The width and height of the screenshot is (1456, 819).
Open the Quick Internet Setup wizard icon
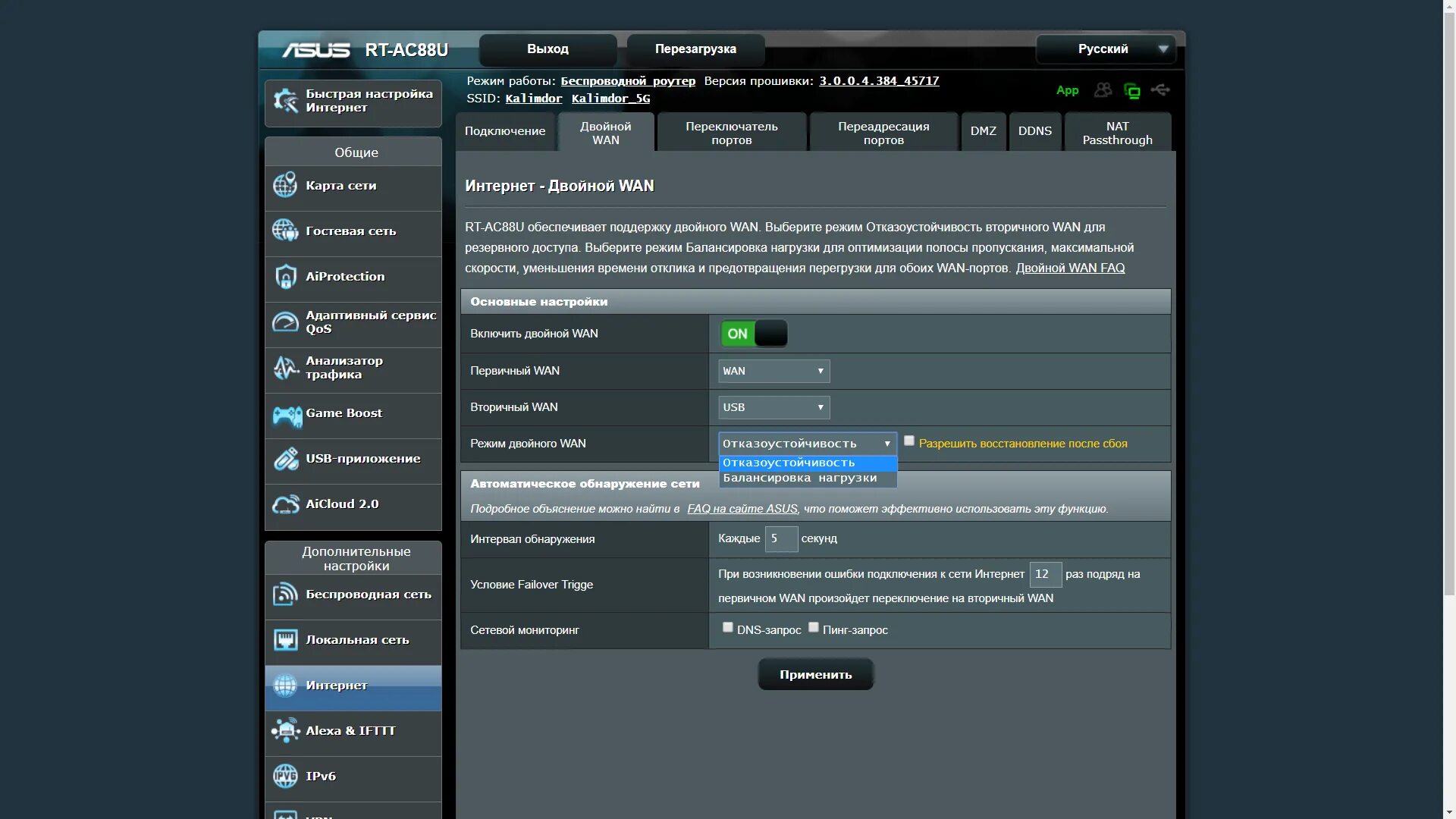point(286,101)
